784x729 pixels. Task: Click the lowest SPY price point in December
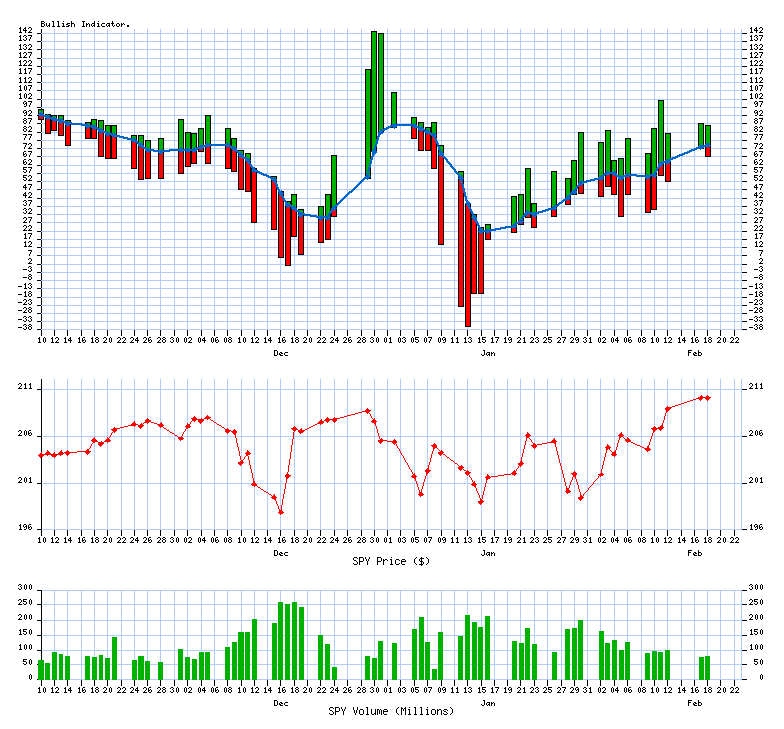[281, 512]
